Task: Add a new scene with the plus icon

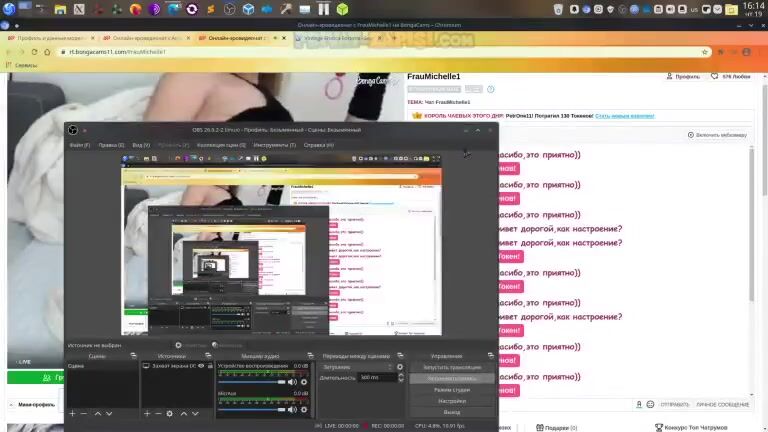Action: tap(72, 413)
